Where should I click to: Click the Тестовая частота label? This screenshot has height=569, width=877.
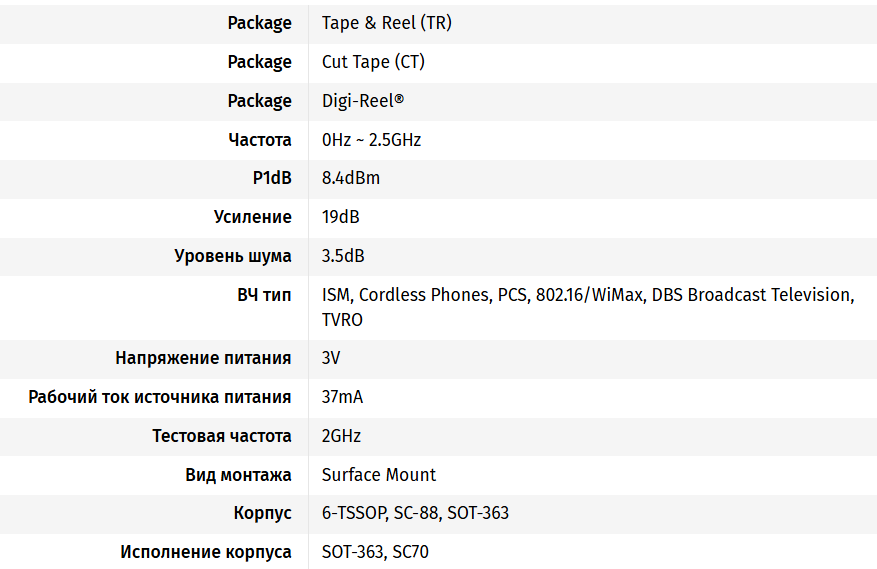click(221, 436)
